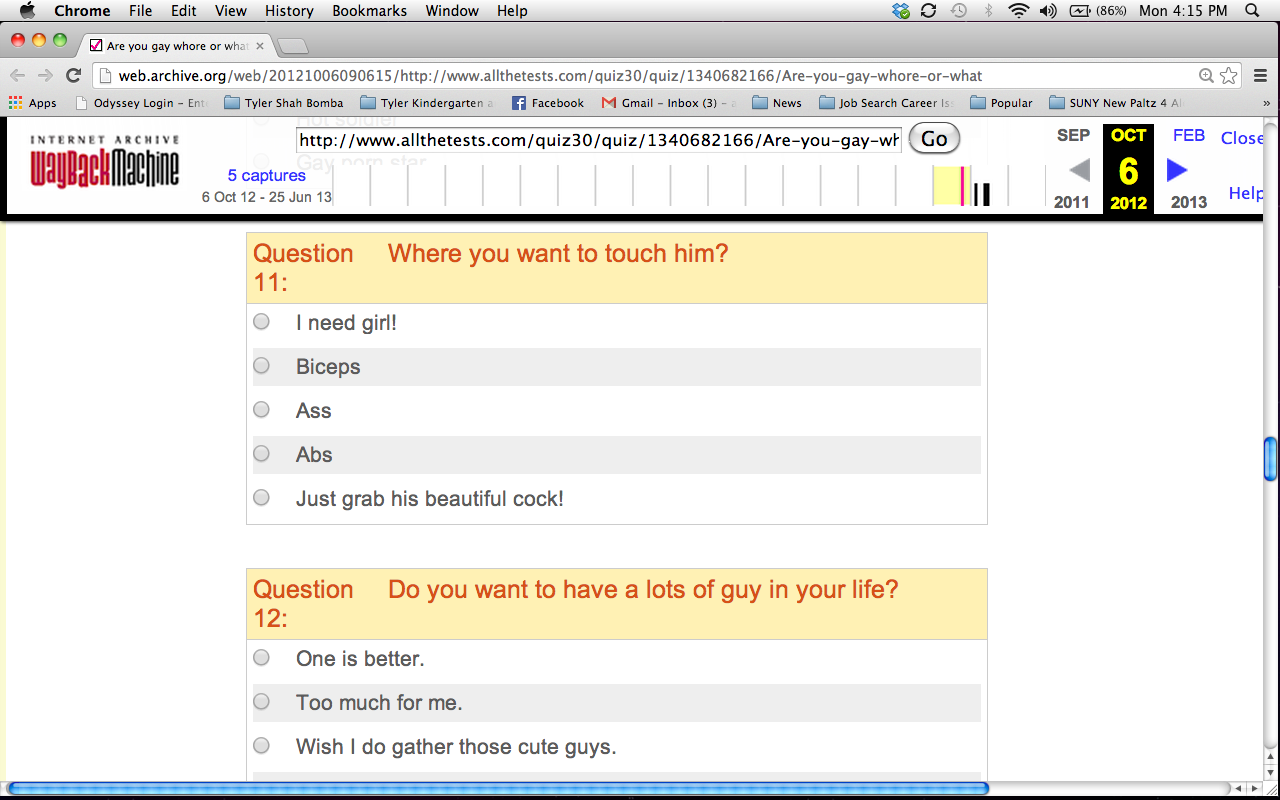Open the Chrome hamburger menu icon
The image size is (1280, 800).
[x=1260, y=76]
